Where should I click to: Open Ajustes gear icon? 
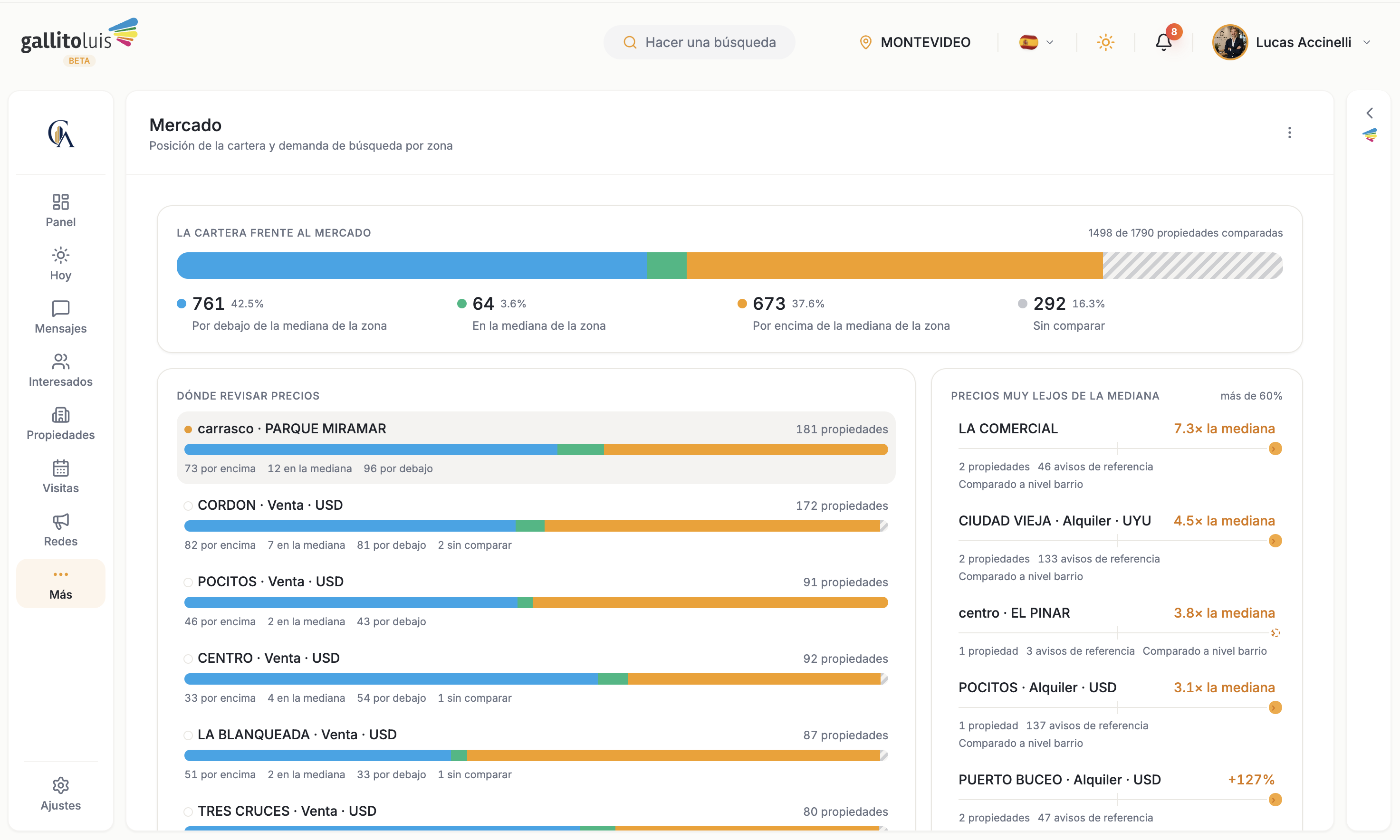(x=60, y=785)
